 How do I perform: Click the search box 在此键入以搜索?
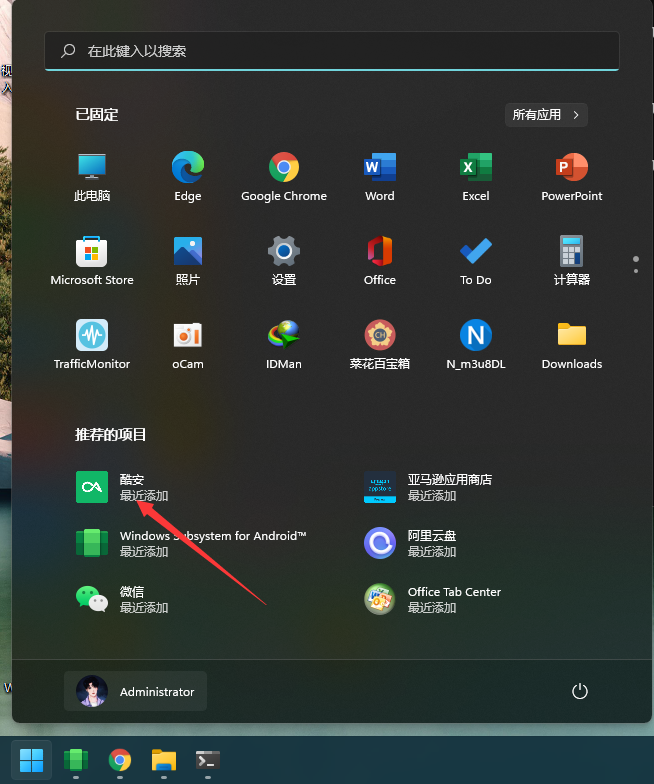(332, 51)
